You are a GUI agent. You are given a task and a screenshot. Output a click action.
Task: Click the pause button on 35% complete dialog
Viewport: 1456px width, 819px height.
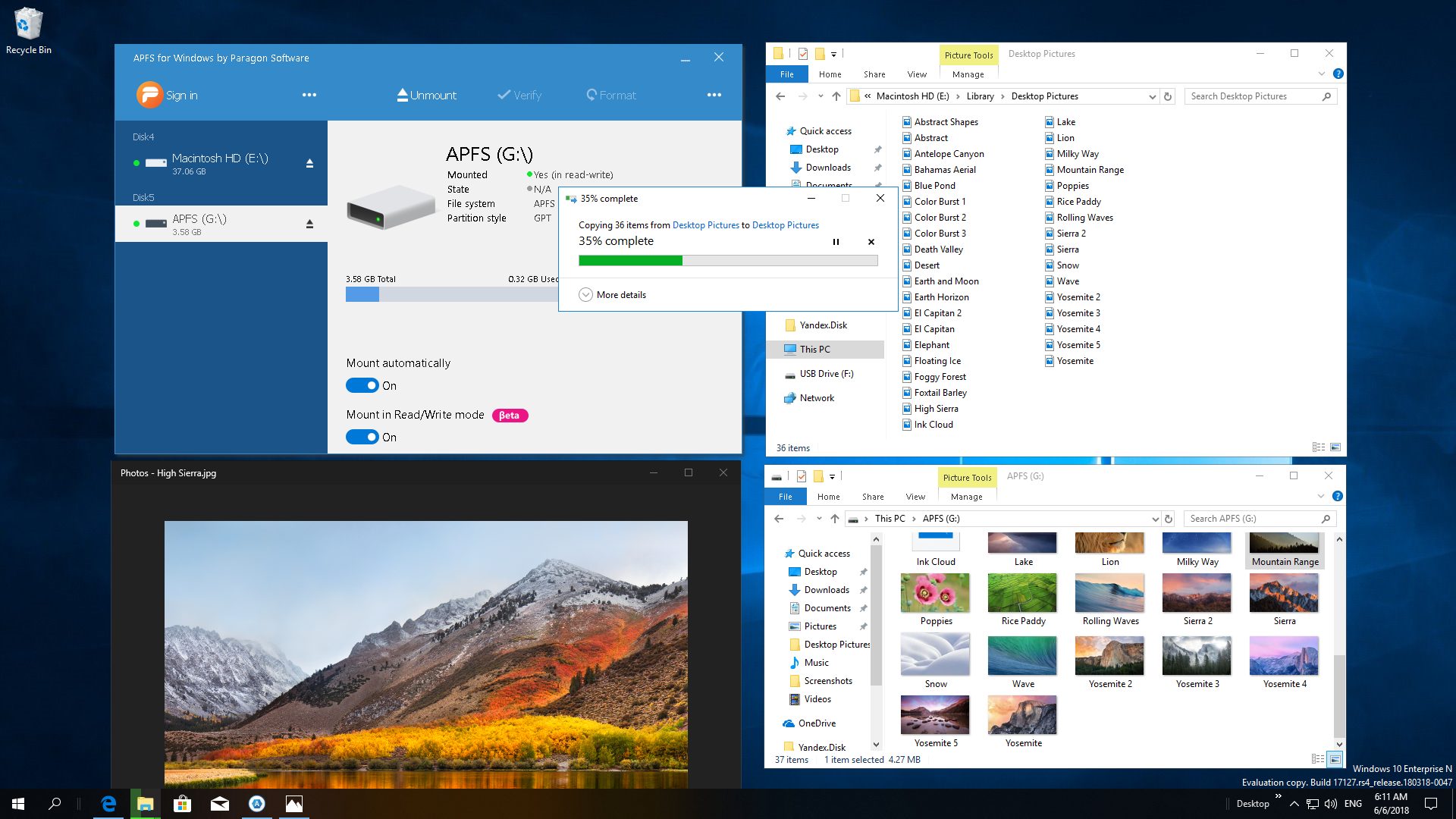pyautogui.click(x=835, y=241)
